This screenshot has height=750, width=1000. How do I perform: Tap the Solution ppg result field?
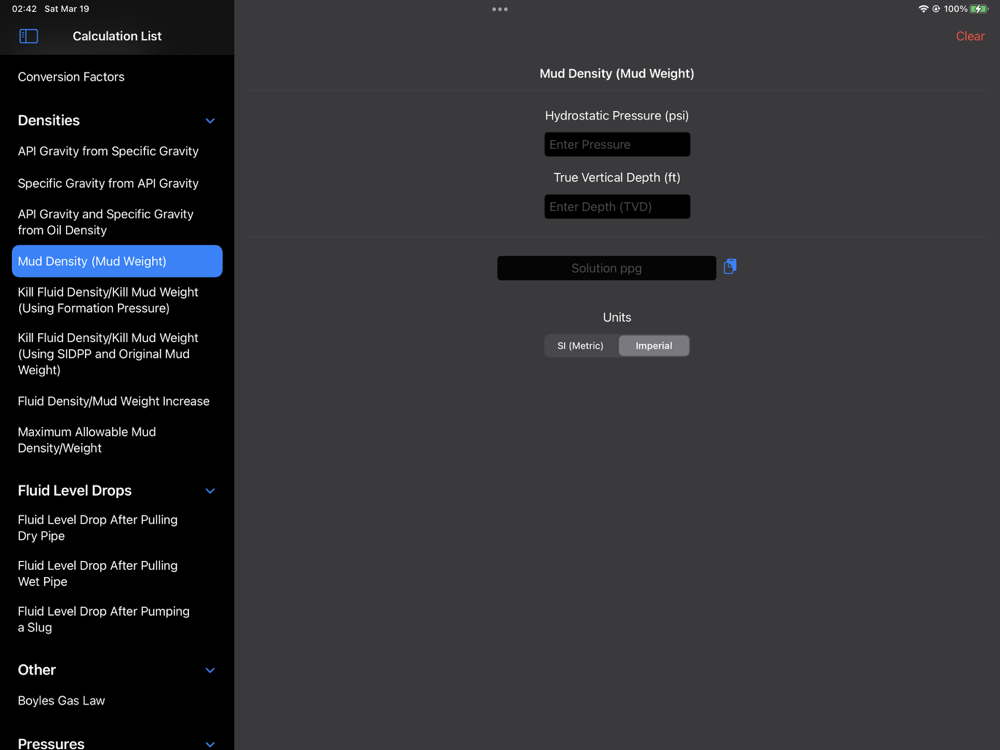pos(607,268)
